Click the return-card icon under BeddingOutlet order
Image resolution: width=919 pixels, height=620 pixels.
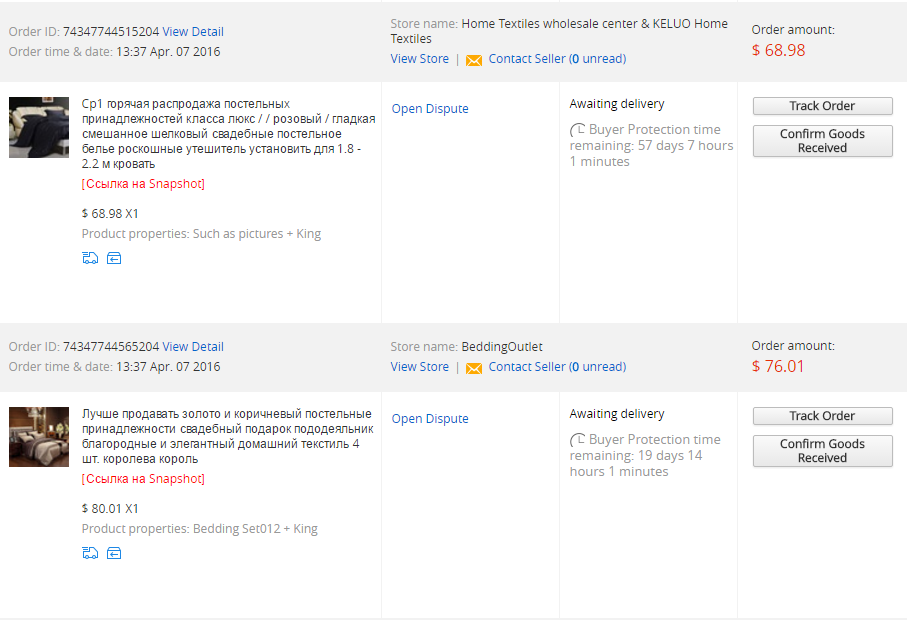click(114, 553)
